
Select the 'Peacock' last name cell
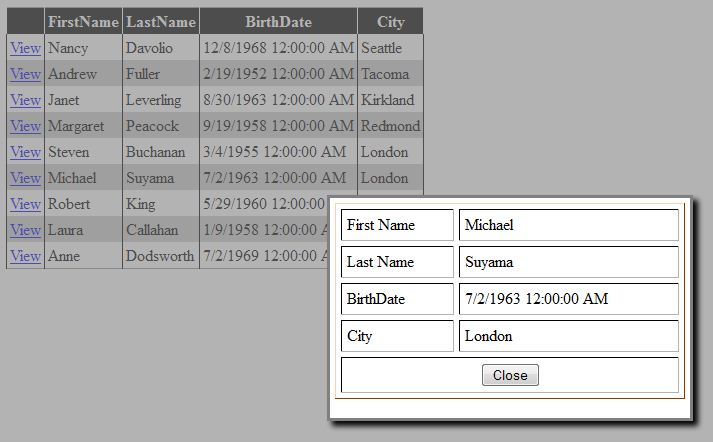[161, 126]
